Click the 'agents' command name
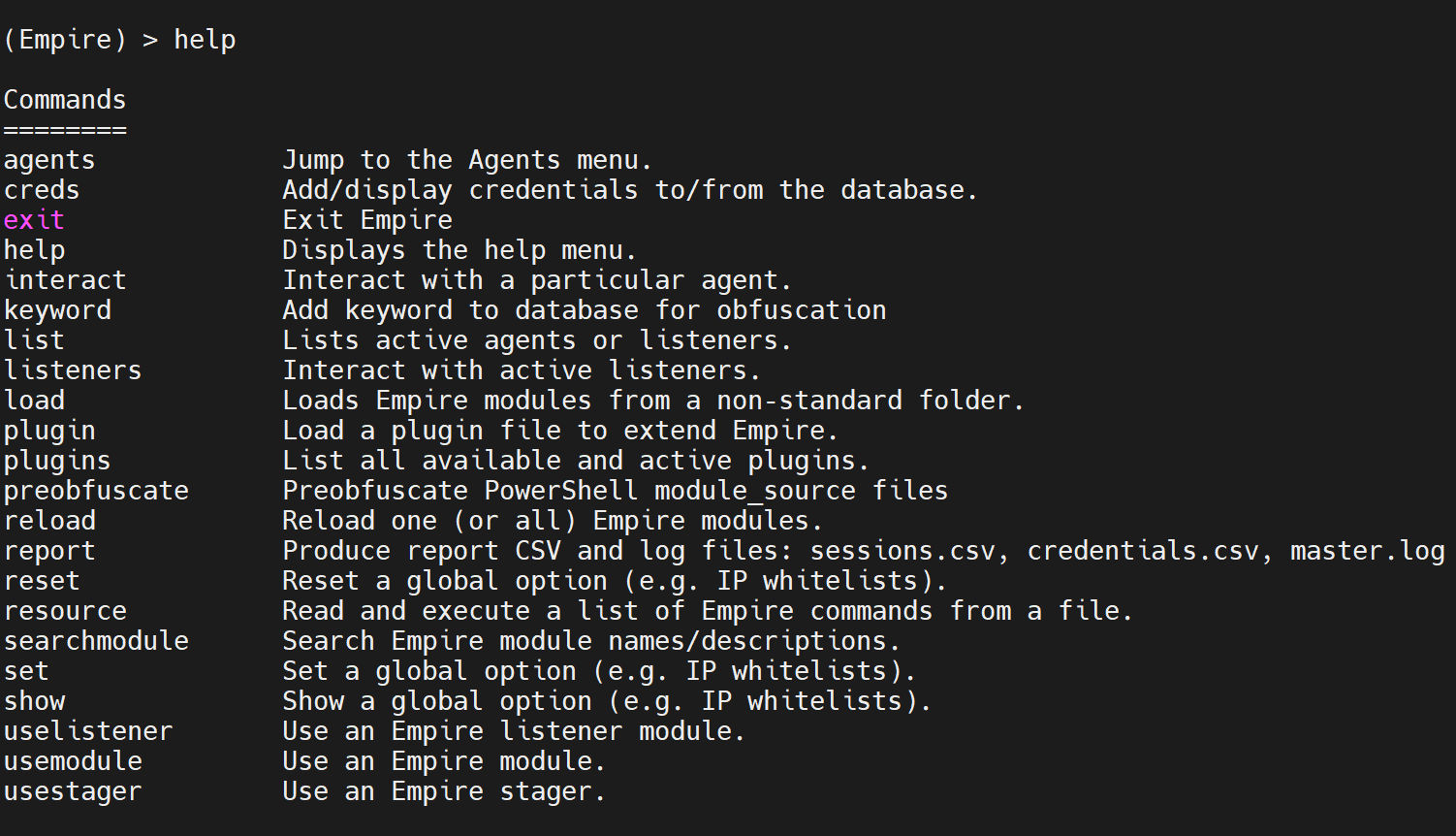Screen dimensions: 1456x836 pos(49,160)
